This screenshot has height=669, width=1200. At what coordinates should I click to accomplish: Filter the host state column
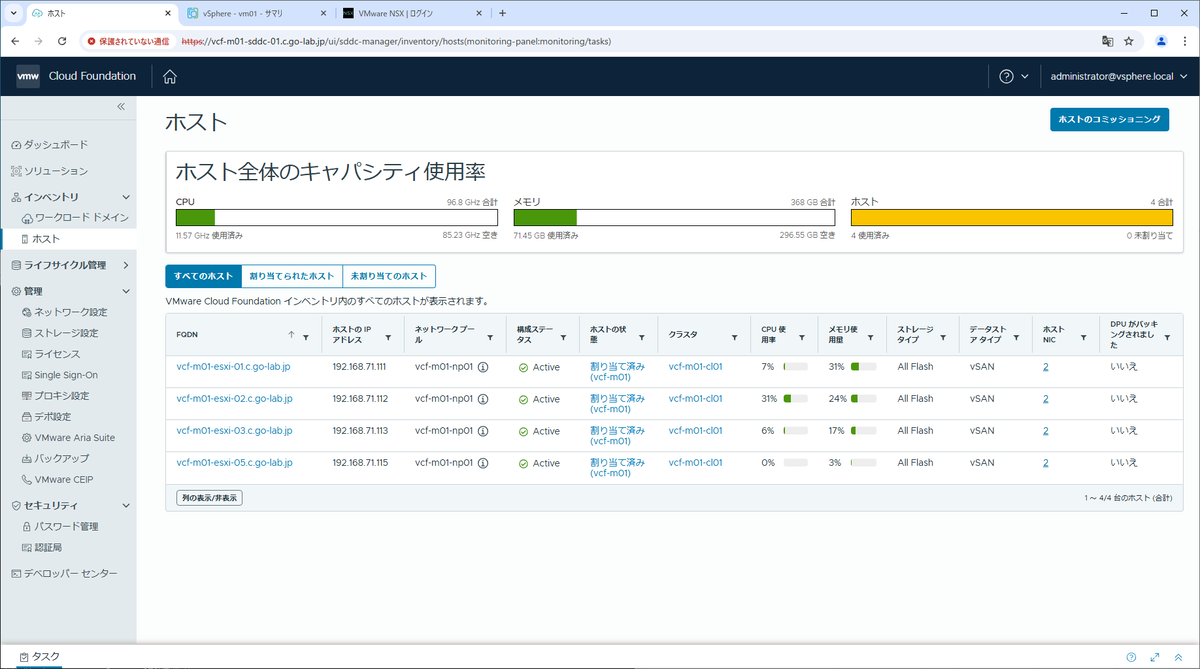tap(642, 337)
